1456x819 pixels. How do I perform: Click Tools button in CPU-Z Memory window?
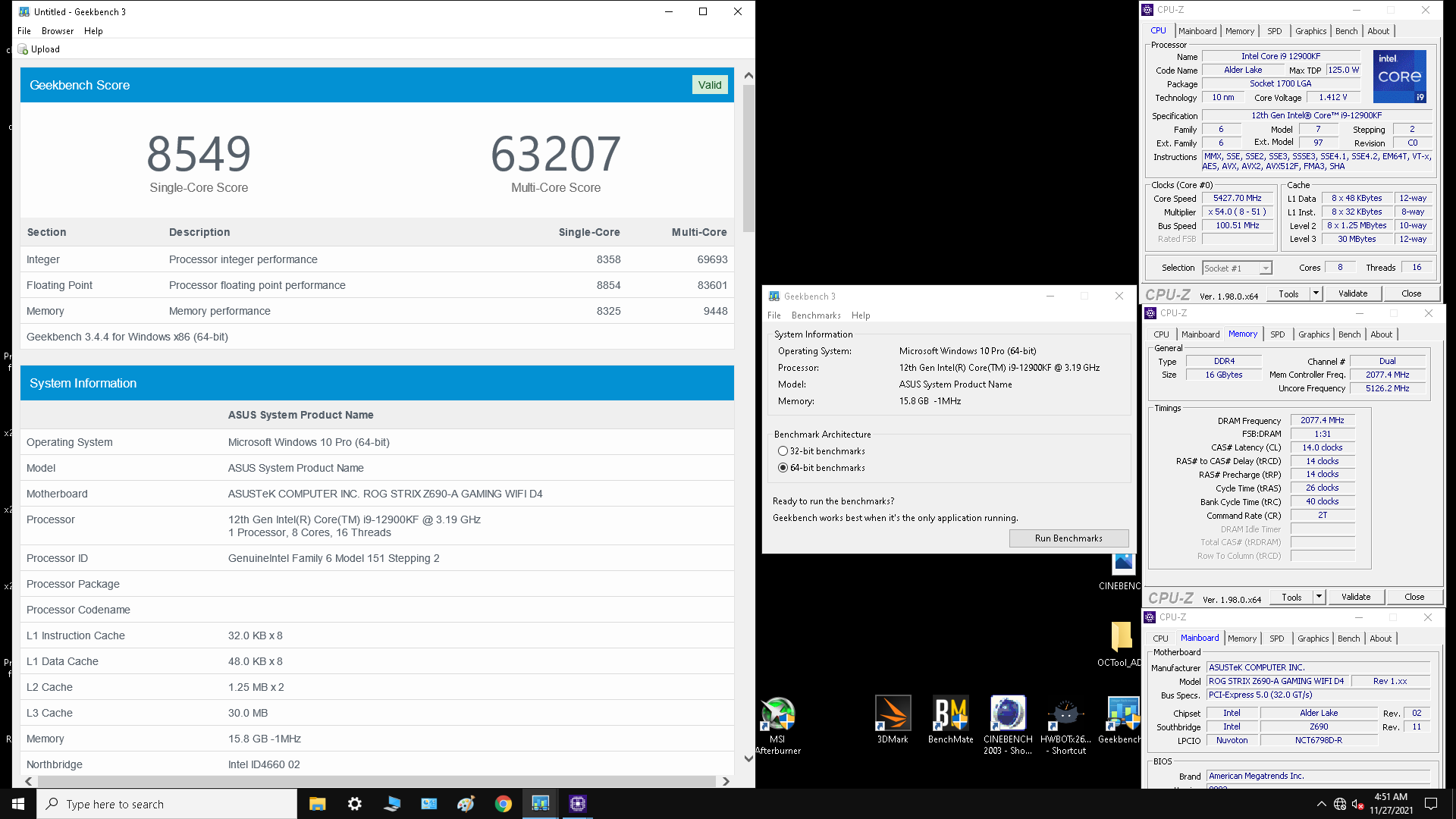pyautogui.click(x=1291, y=597)
